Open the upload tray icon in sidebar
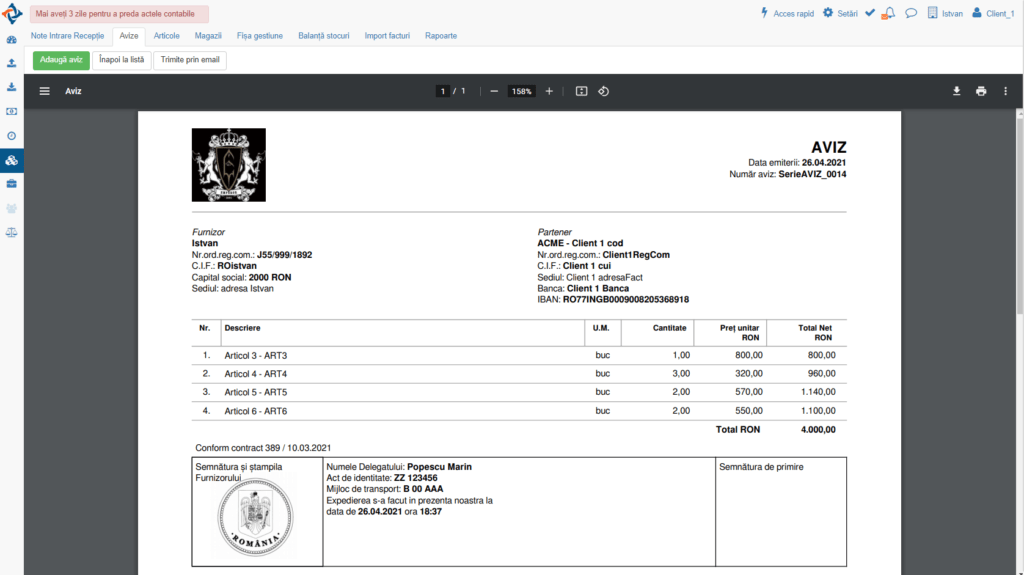The width and height of the screenshot is (1024, 575). point(11,63)
